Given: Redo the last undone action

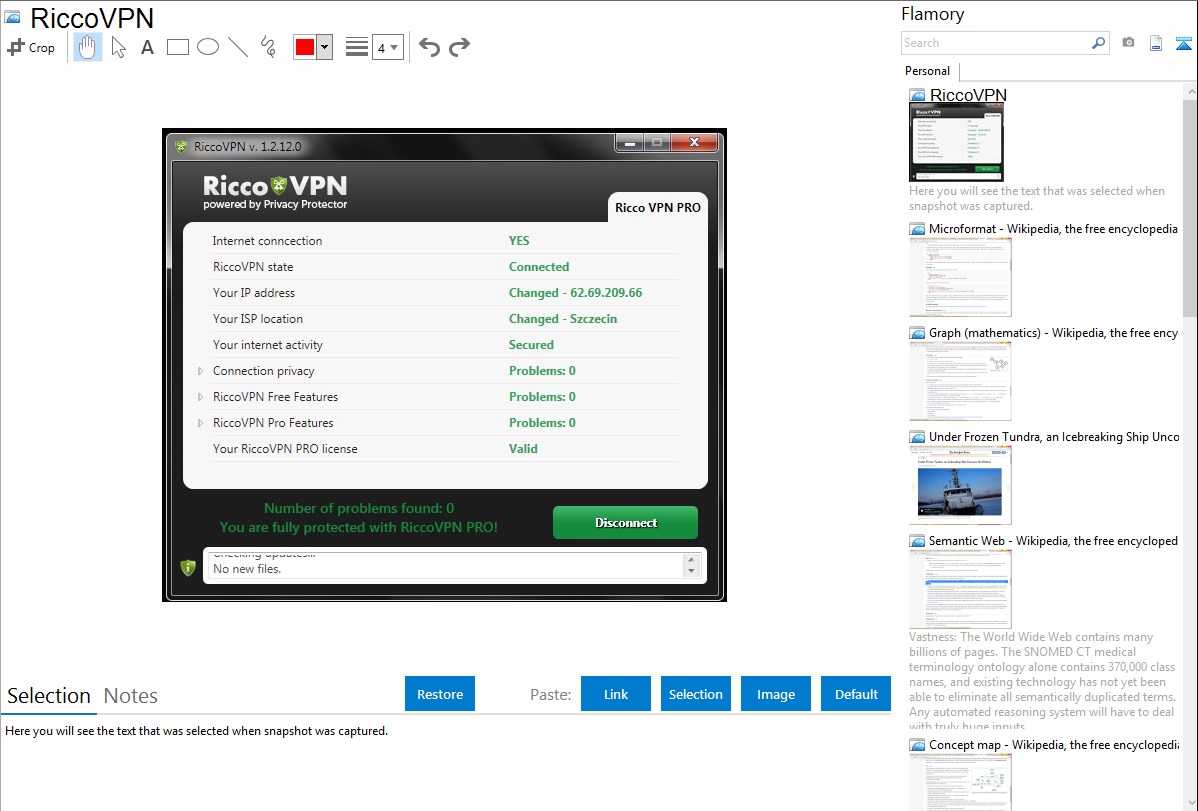Looking at the screenshot, I should (459, 47).
